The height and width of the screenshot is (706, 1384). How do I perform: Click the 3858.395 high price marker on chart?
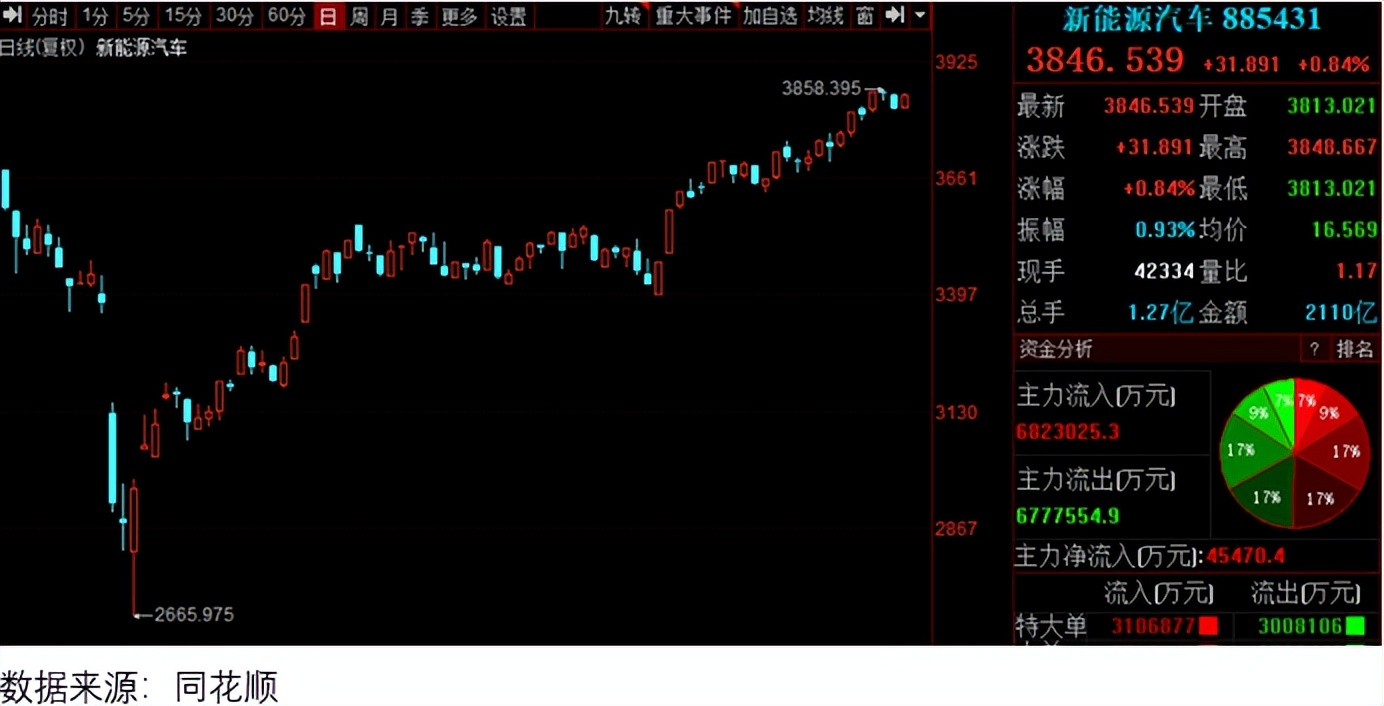pos(821,88)
